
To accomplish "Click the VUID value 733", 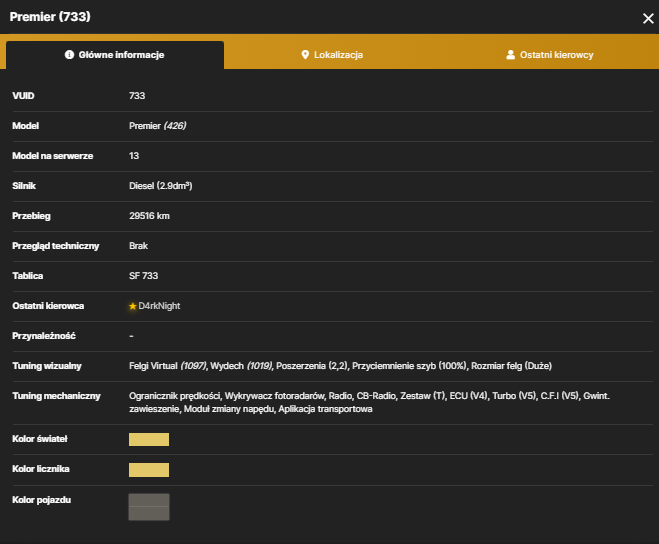I will point(137,96).
